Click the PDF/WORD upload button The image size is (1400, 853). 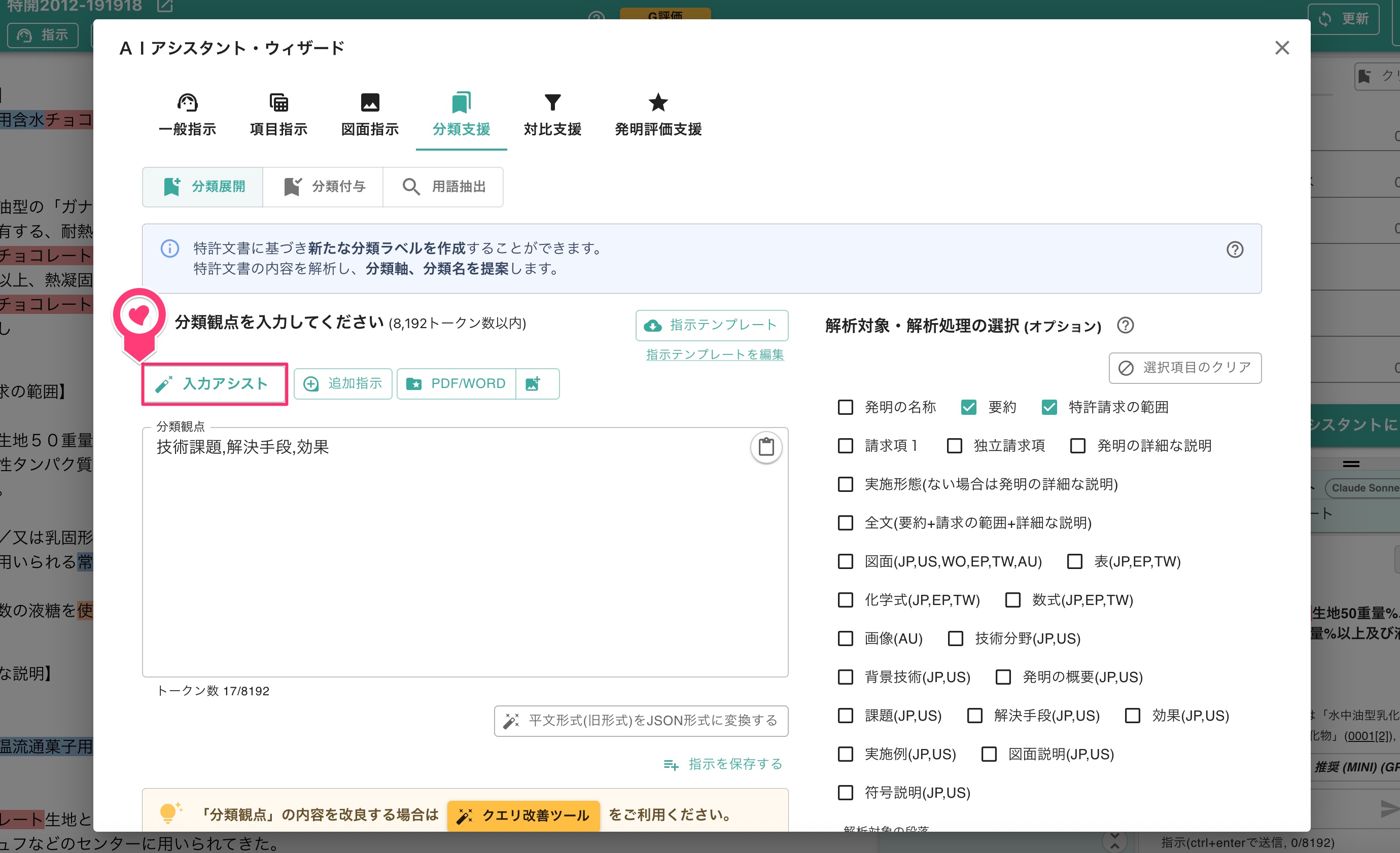tap(456, 384)
